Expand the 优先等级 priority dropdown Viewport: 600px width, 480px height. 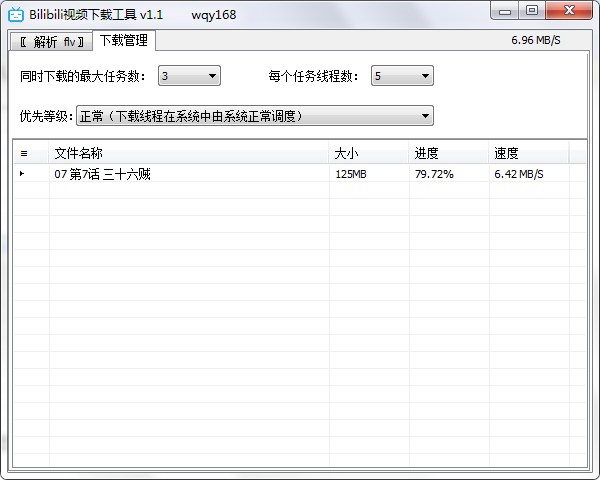click(x=255, y=116)
